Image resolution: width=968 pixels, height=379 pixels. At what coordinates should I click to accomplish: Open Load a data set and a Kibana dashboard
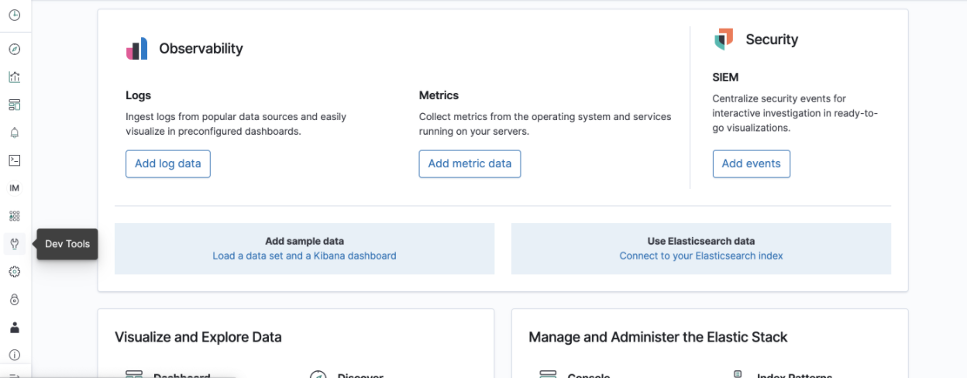(x=304, y=256)
